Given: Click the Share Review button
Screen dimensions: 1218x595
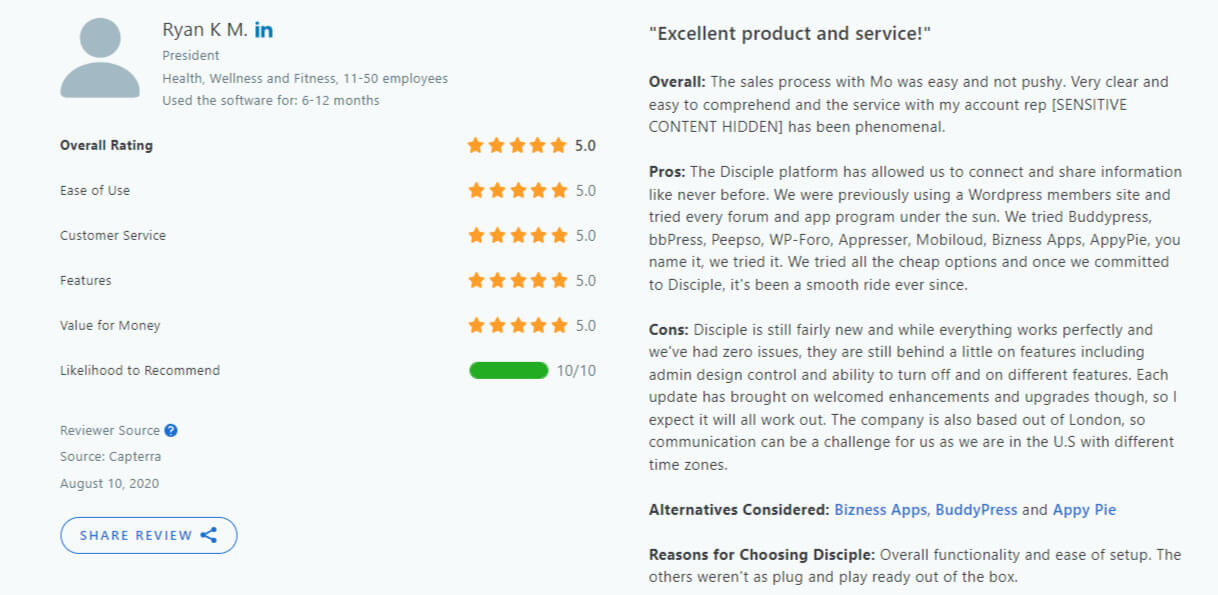Looking at the screenshot, I should pyautogui.click(x=148, y=535).
